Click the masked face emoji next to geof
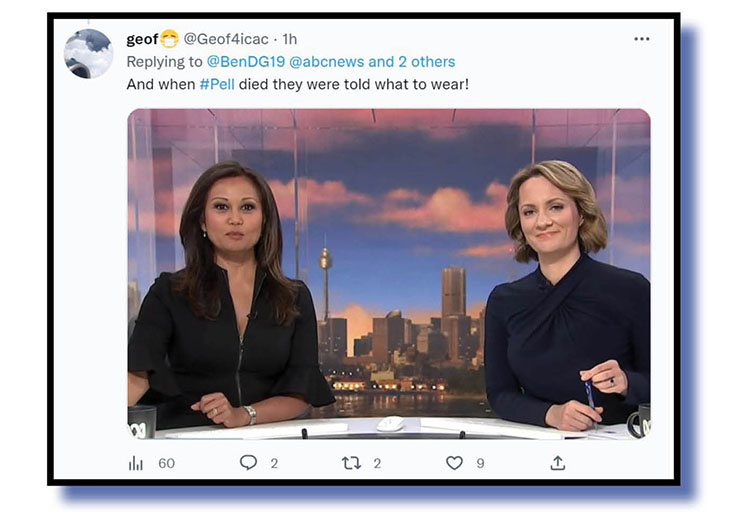 (169, 39)
